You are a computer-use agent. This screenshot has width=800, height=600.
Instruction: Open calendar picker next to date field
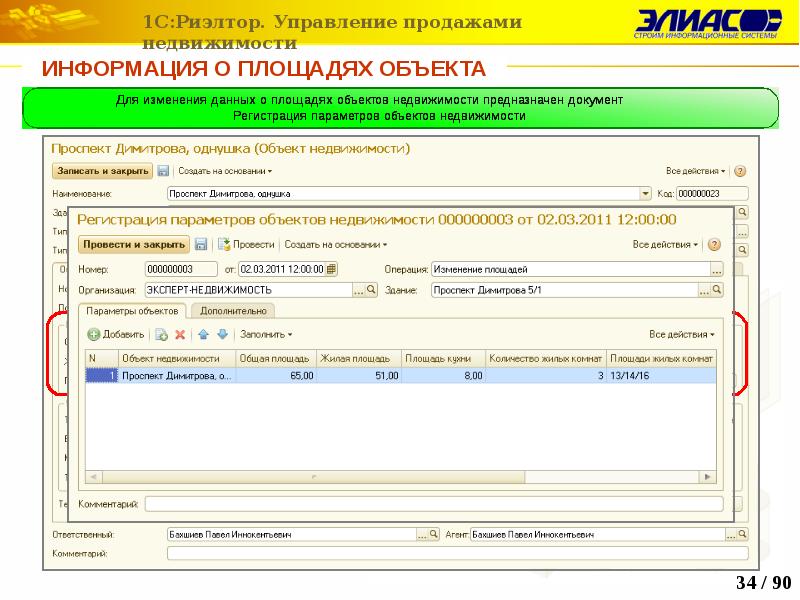[x=331, y=269]
